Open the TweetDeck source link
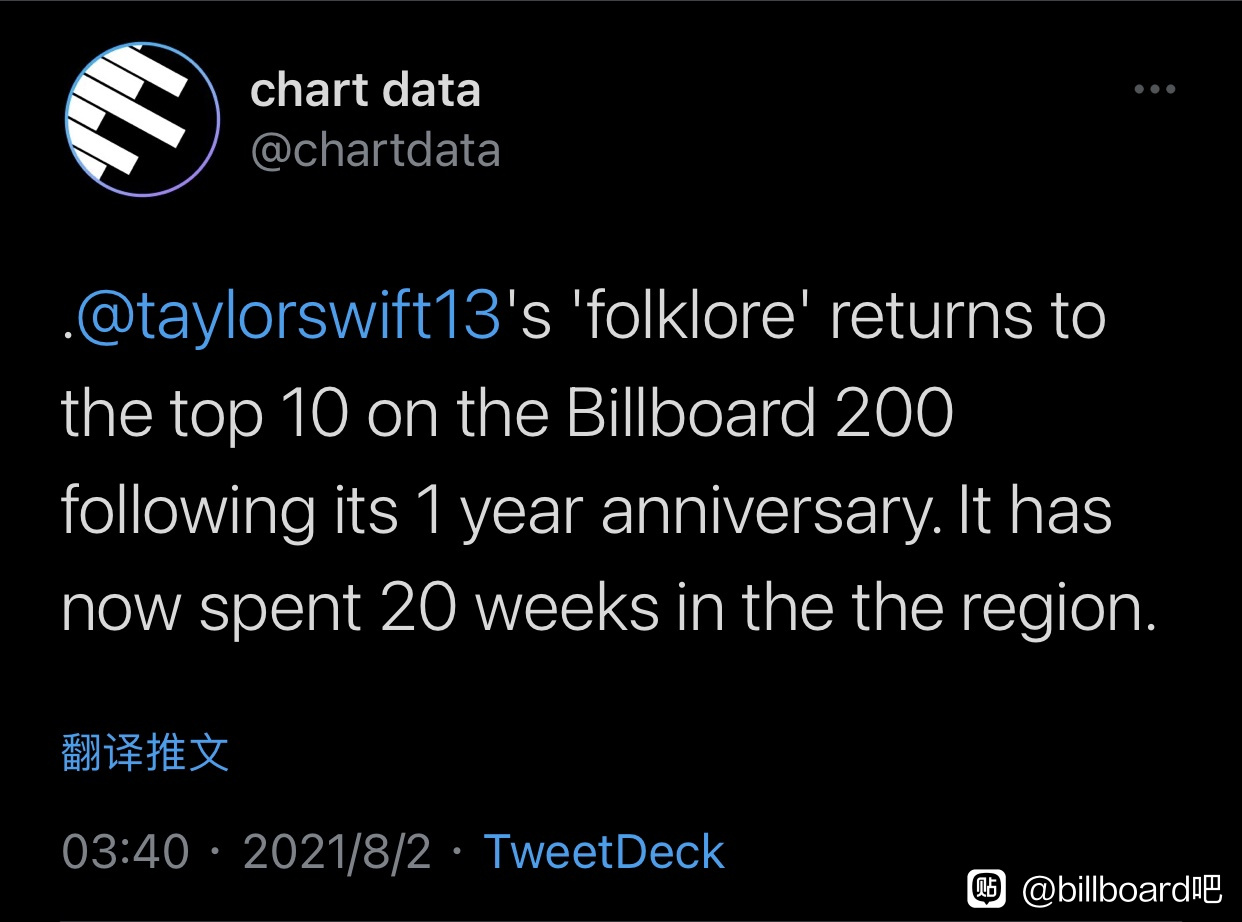The image size is (1242, 922). [x=604, y=852]
